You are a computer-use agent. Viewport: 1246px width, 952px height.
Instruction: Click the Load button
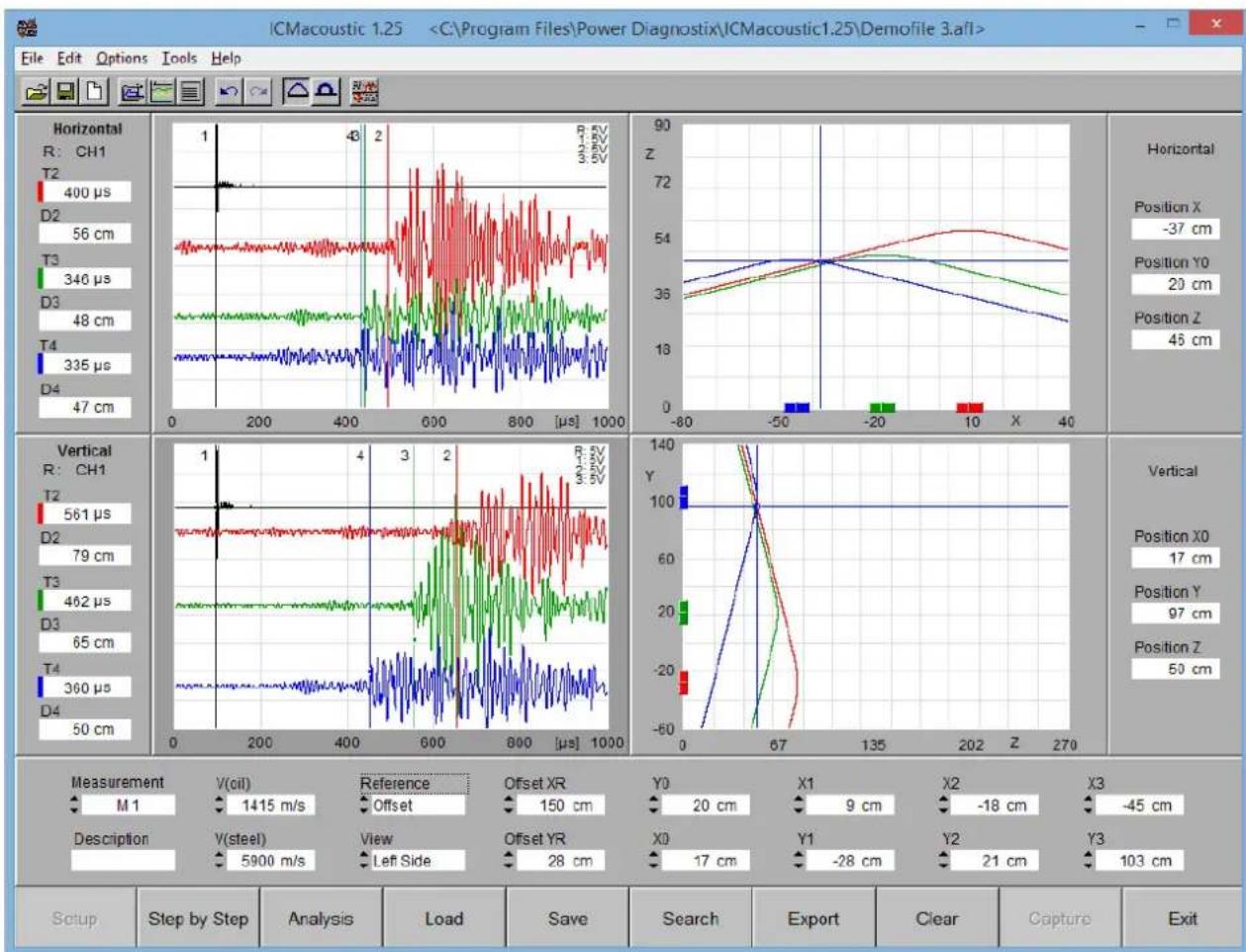(x=444, y=918)
